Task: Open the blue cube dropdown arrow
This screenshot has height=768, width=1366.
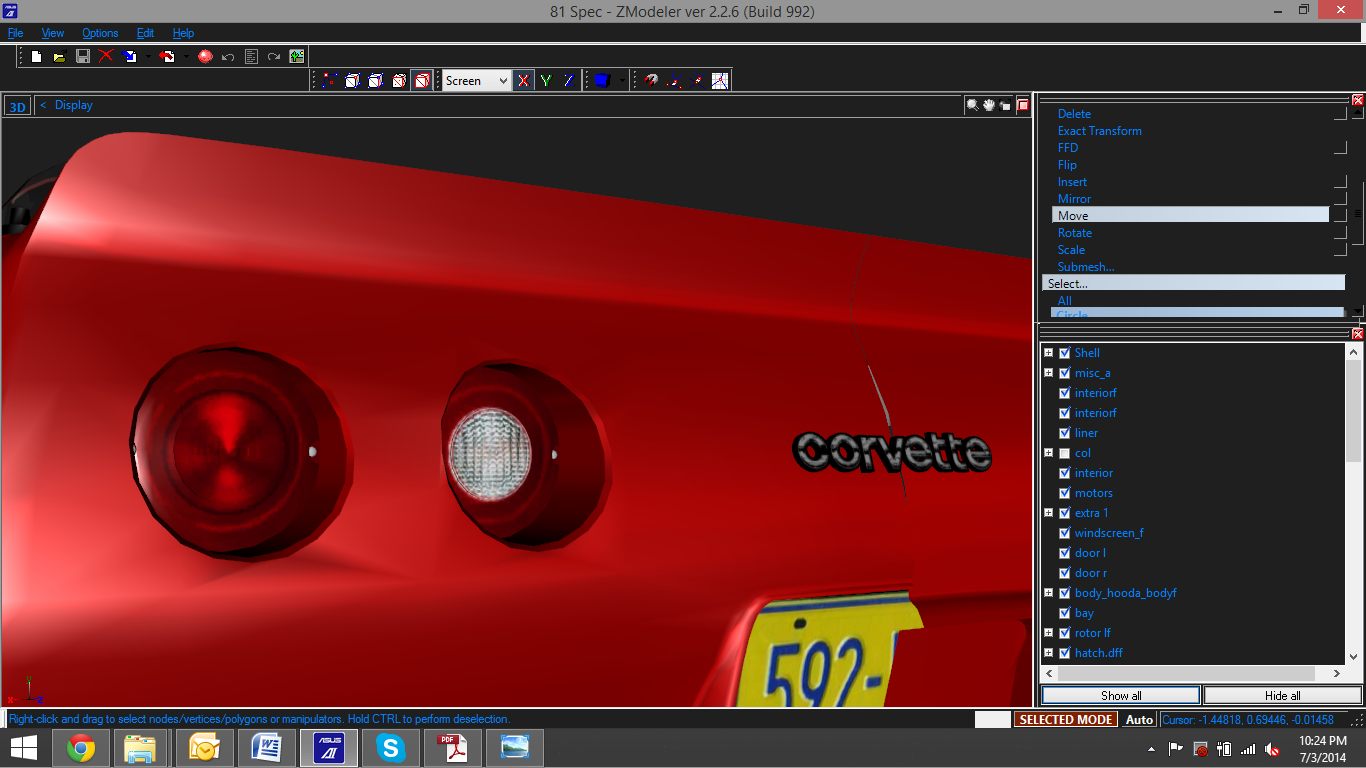Action: click(x=622, y=80)
